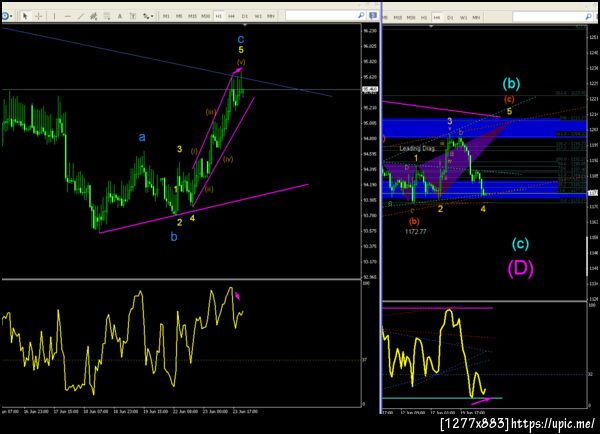Switch left window to W1 timeframe

258,16
